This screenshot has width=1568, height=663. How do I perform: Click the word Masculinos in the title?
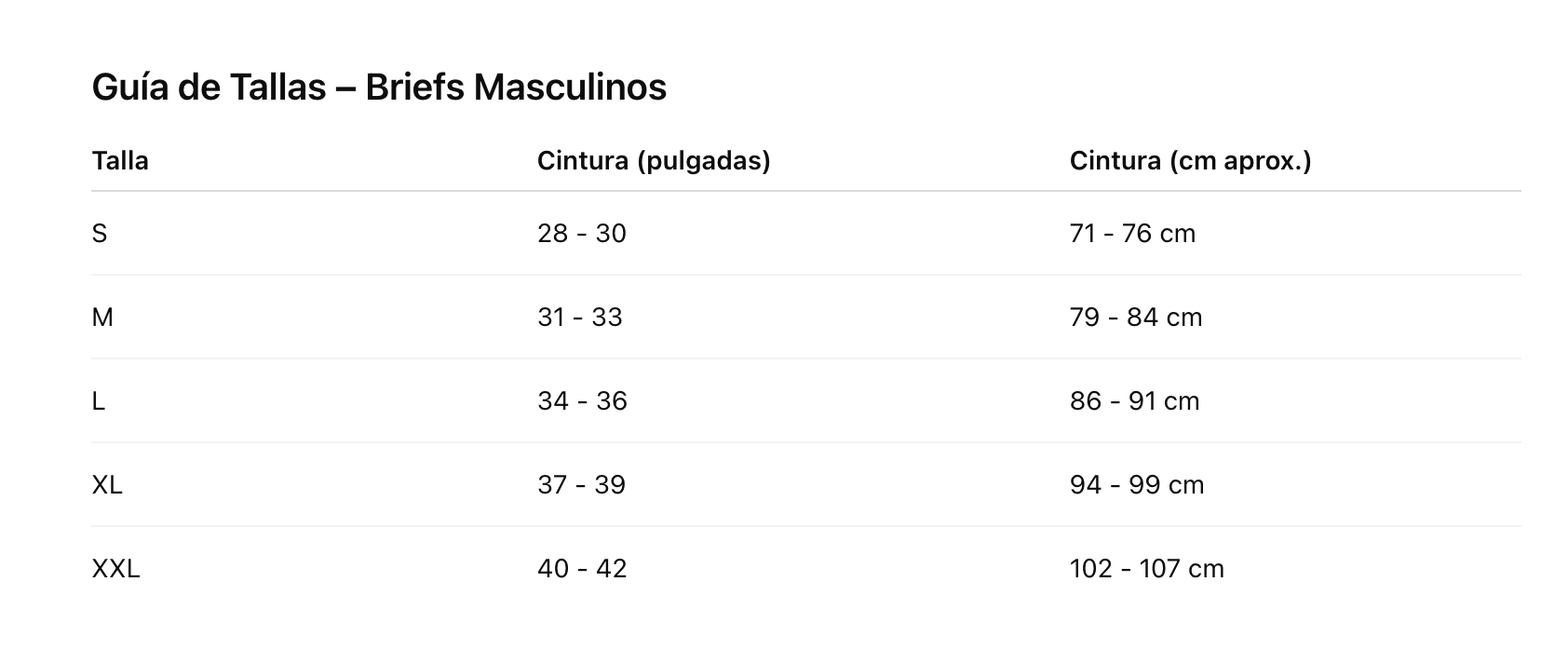(570, 88)
